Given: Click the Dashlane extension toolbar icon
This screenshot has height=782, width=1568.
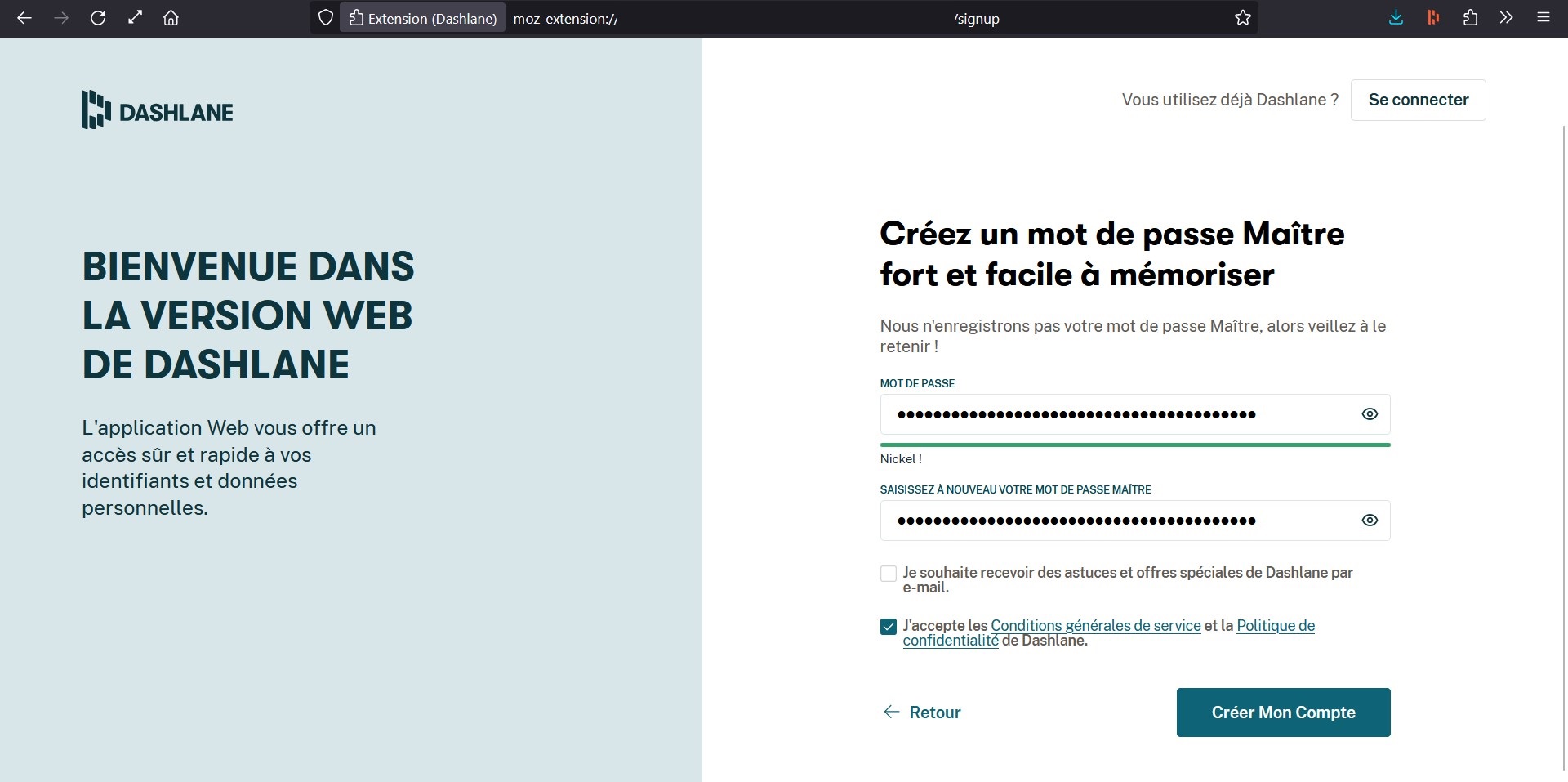Looking at the screenshot, I should coord(1432,18).
